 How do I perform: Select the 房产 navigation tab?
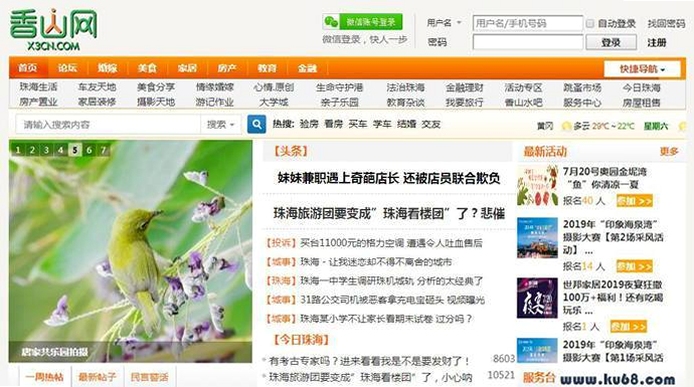click(227, 68)
